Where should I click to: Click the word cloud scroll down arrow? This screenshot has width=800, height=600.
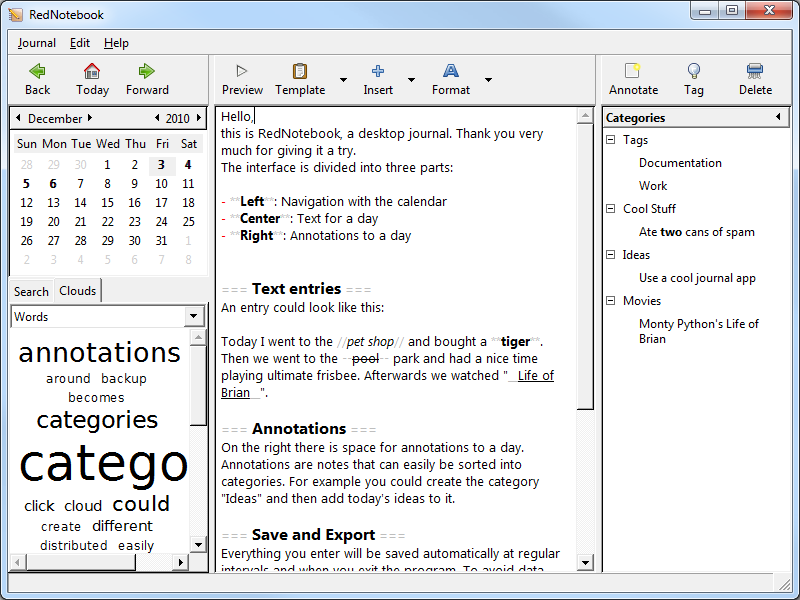(x=198, y=544)
